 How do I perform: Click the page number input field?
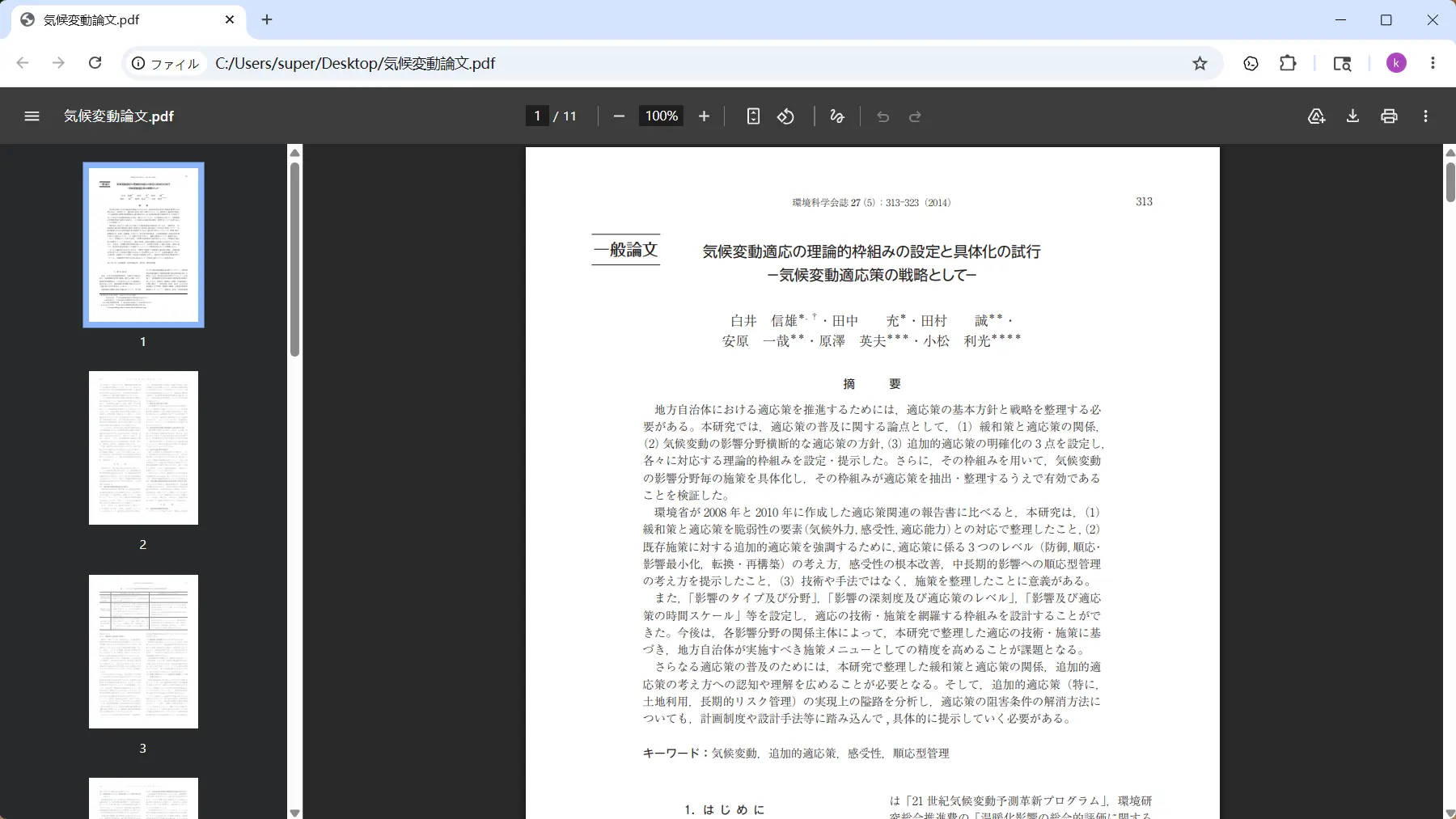point(537,116)
